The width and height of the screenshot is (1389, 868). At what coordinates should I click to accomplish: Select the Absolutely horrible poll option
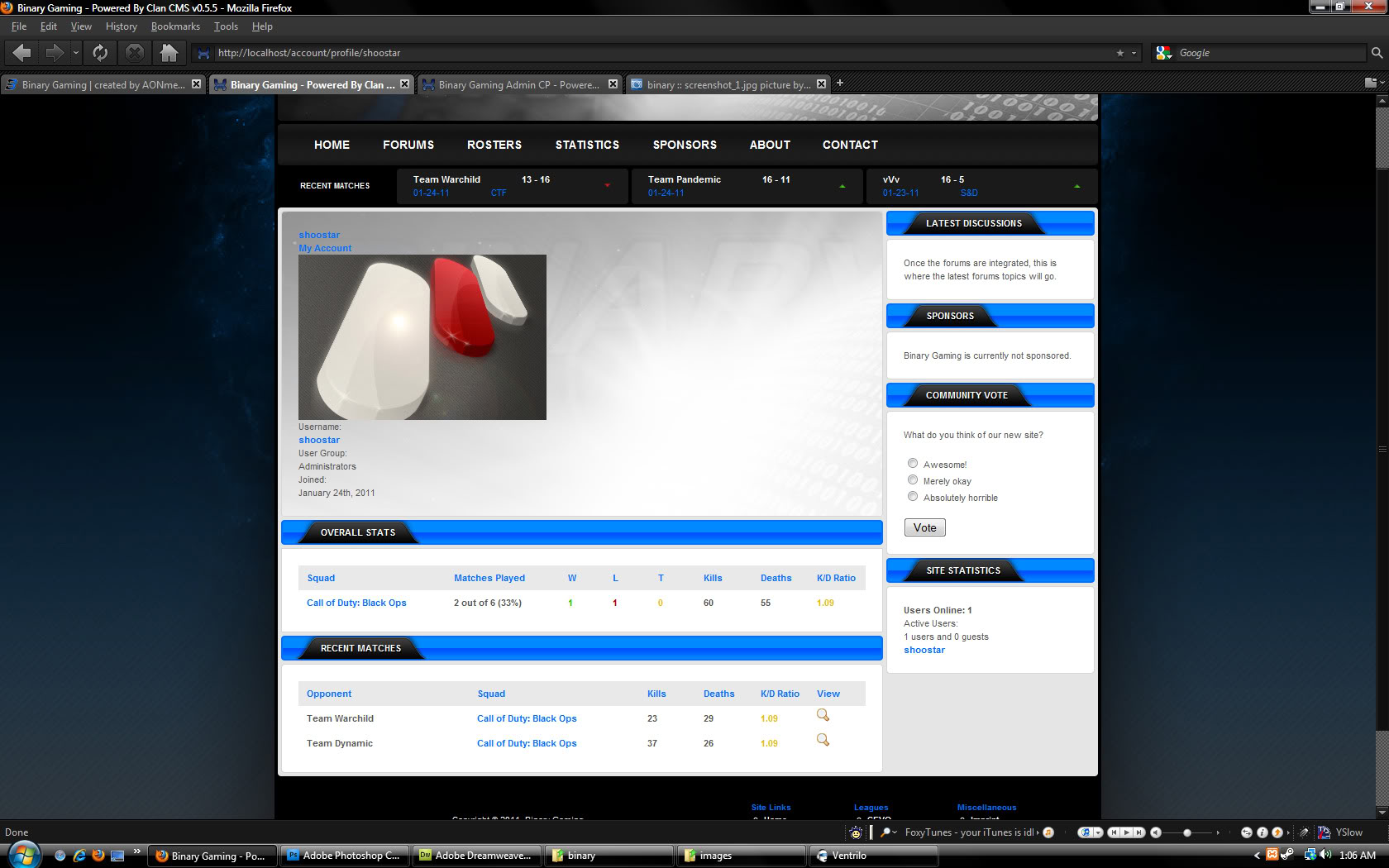pos(913,496)
